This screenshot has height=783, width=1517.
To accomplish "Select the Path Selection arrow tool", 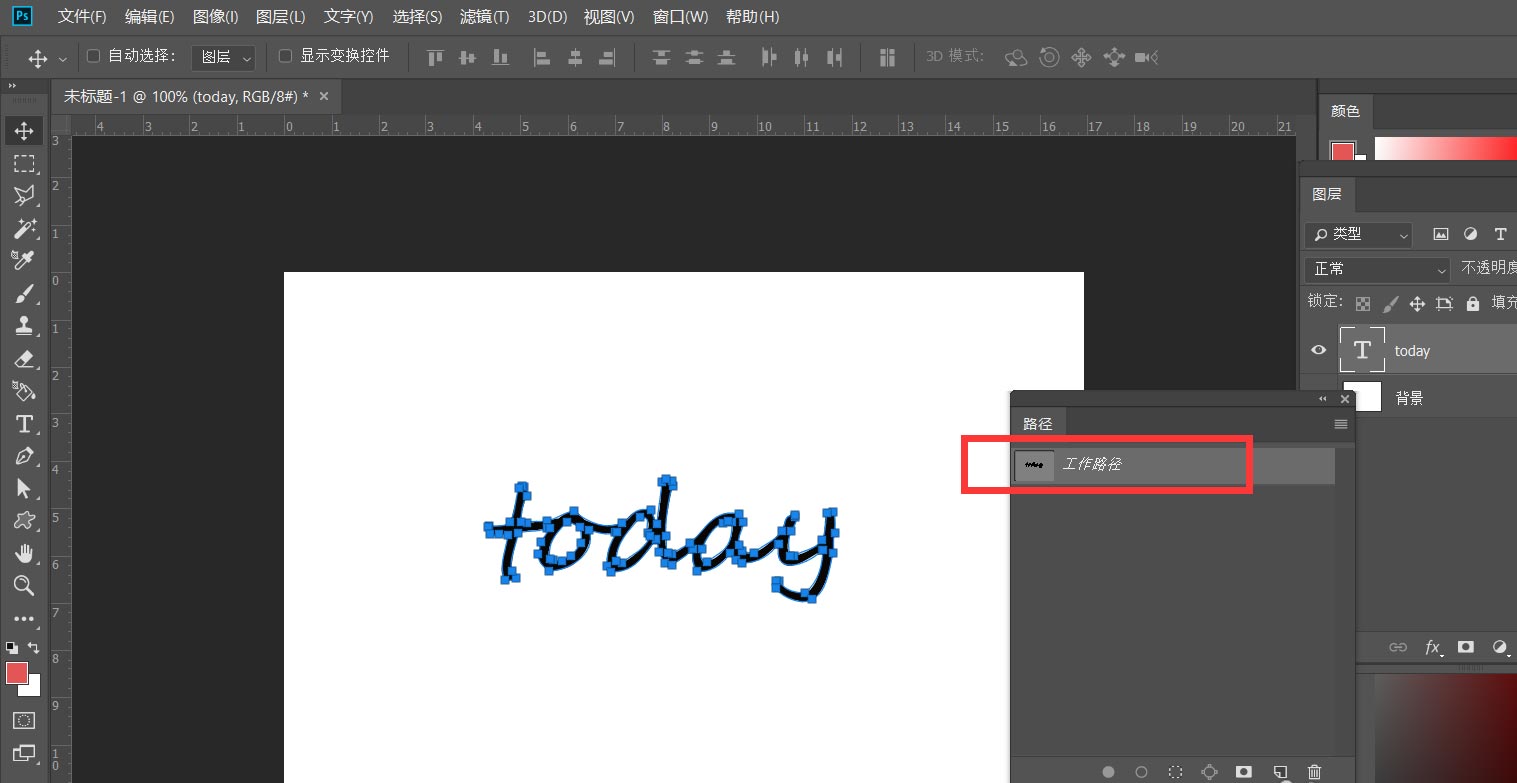I will pos(24,488).
